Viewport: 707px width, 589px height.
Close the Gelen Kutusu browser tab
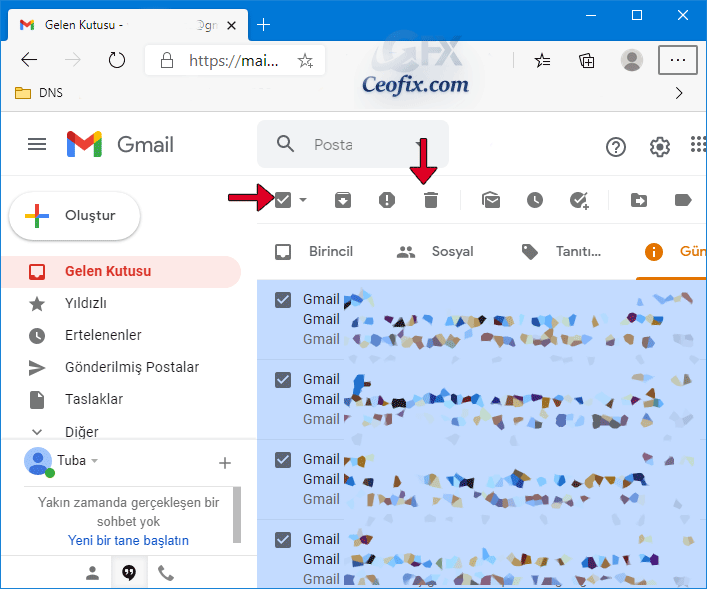[231, 25]
